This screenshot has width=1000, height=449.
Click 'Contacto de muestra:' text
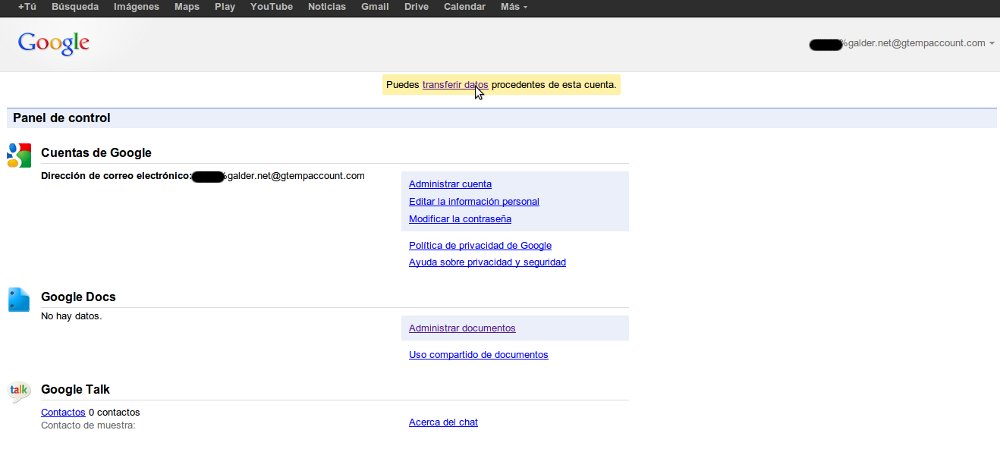point(88,425)
